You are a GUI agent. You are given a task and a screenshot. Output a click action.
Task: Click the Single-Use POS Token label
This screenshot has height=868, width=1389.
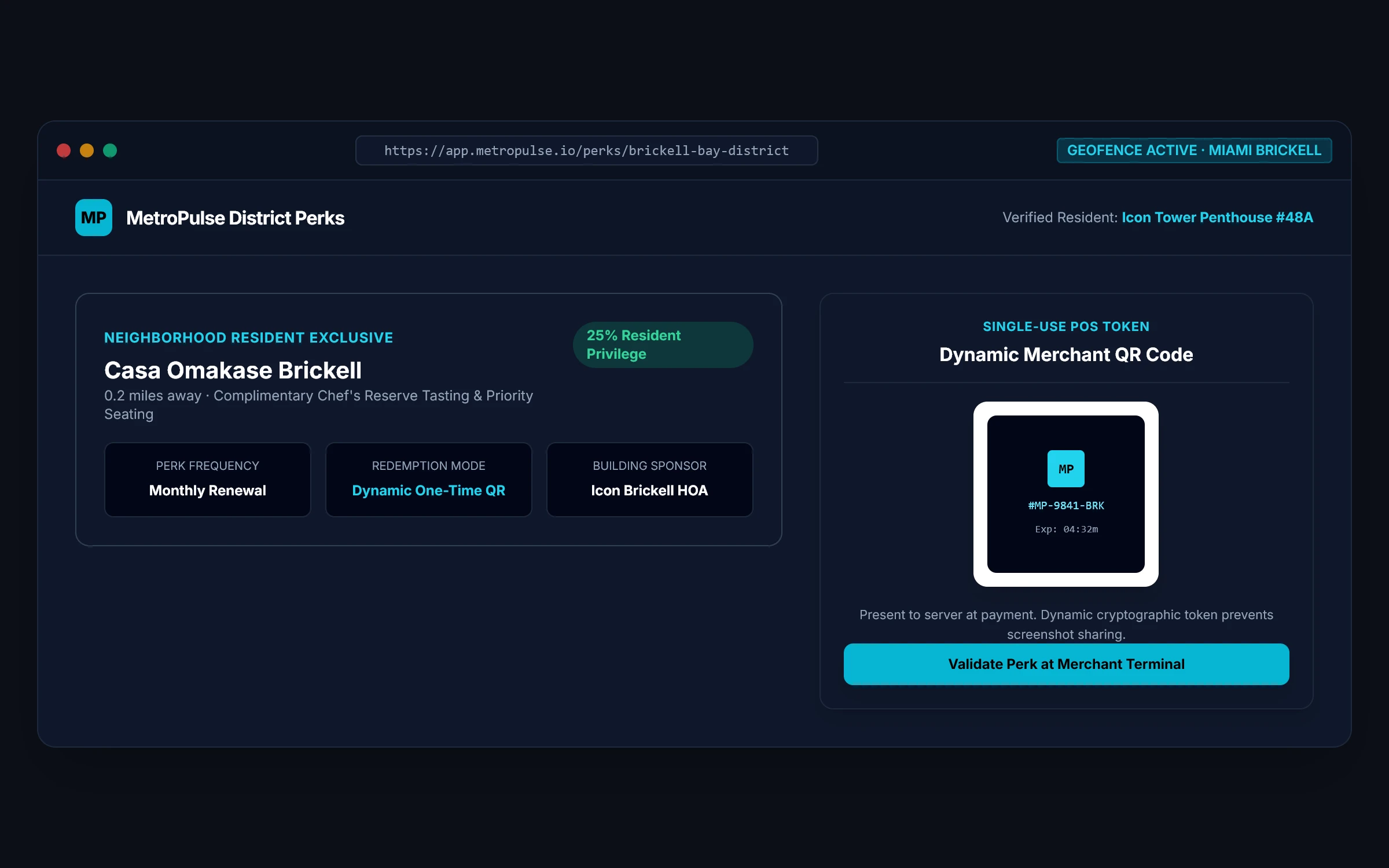point(1066,327)
